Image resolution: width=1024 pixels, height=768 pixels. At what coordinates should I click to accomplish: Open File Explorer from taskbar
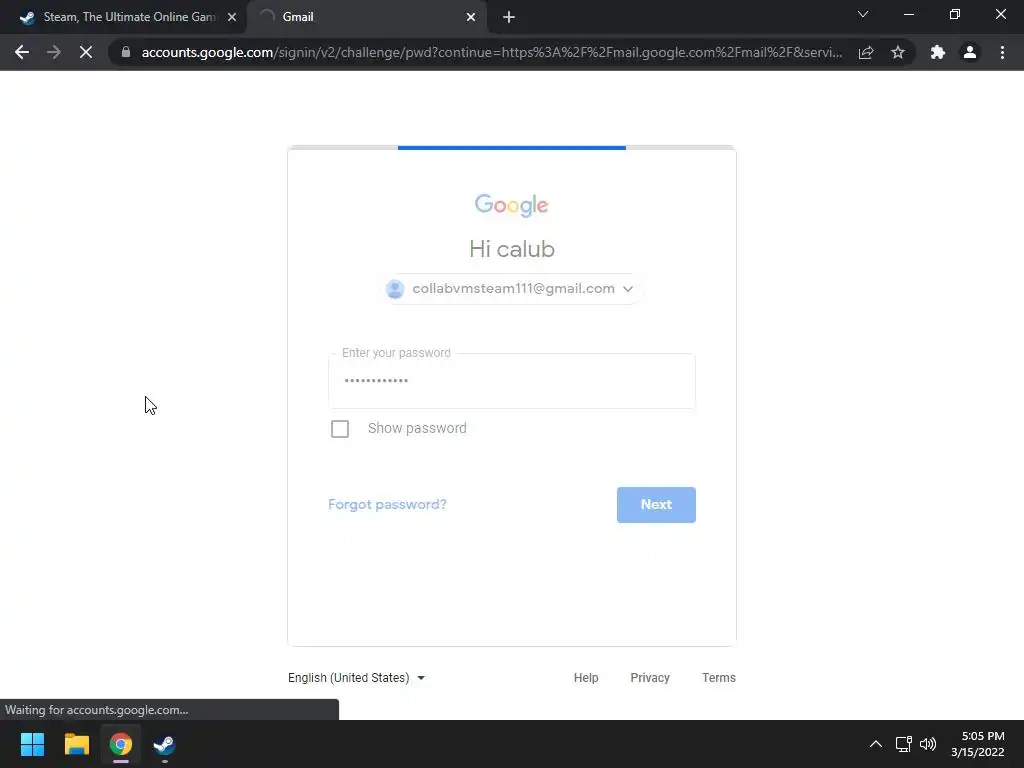[76, 744]
